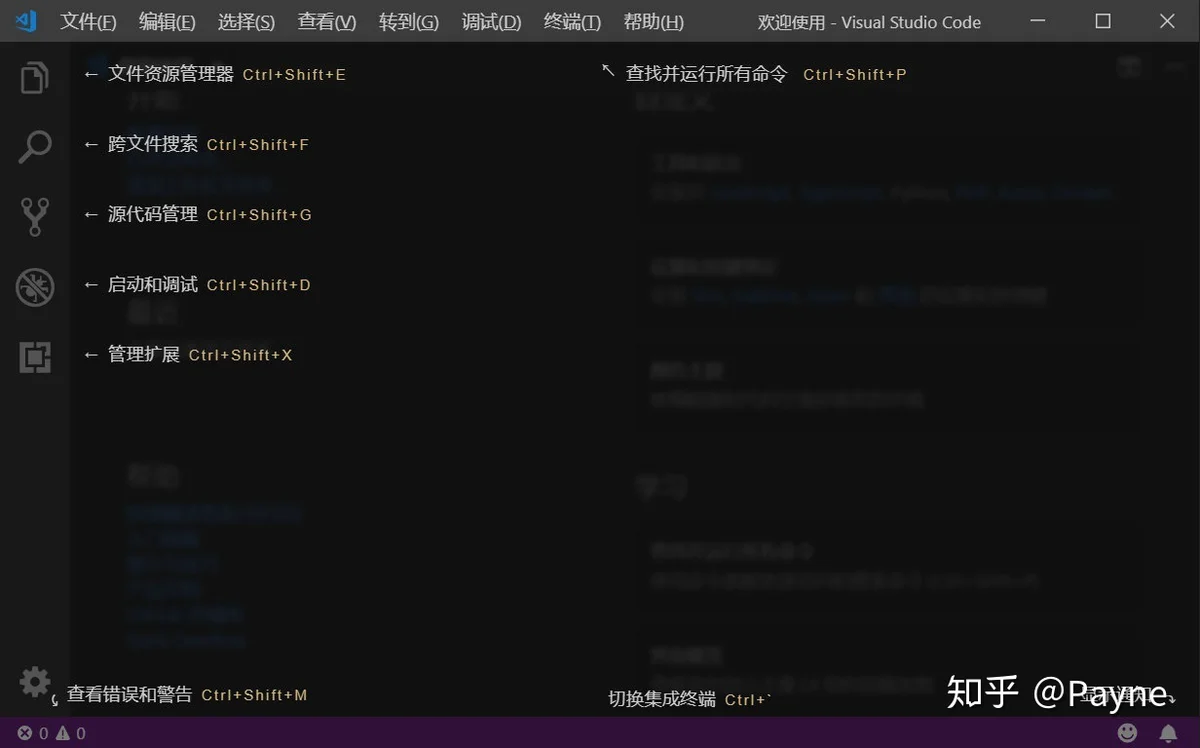Click the 查找并运行所有命令 Ctrl+Shift+P hint
The width and height of the screenshot is (1200, 748).
point(754,73)
